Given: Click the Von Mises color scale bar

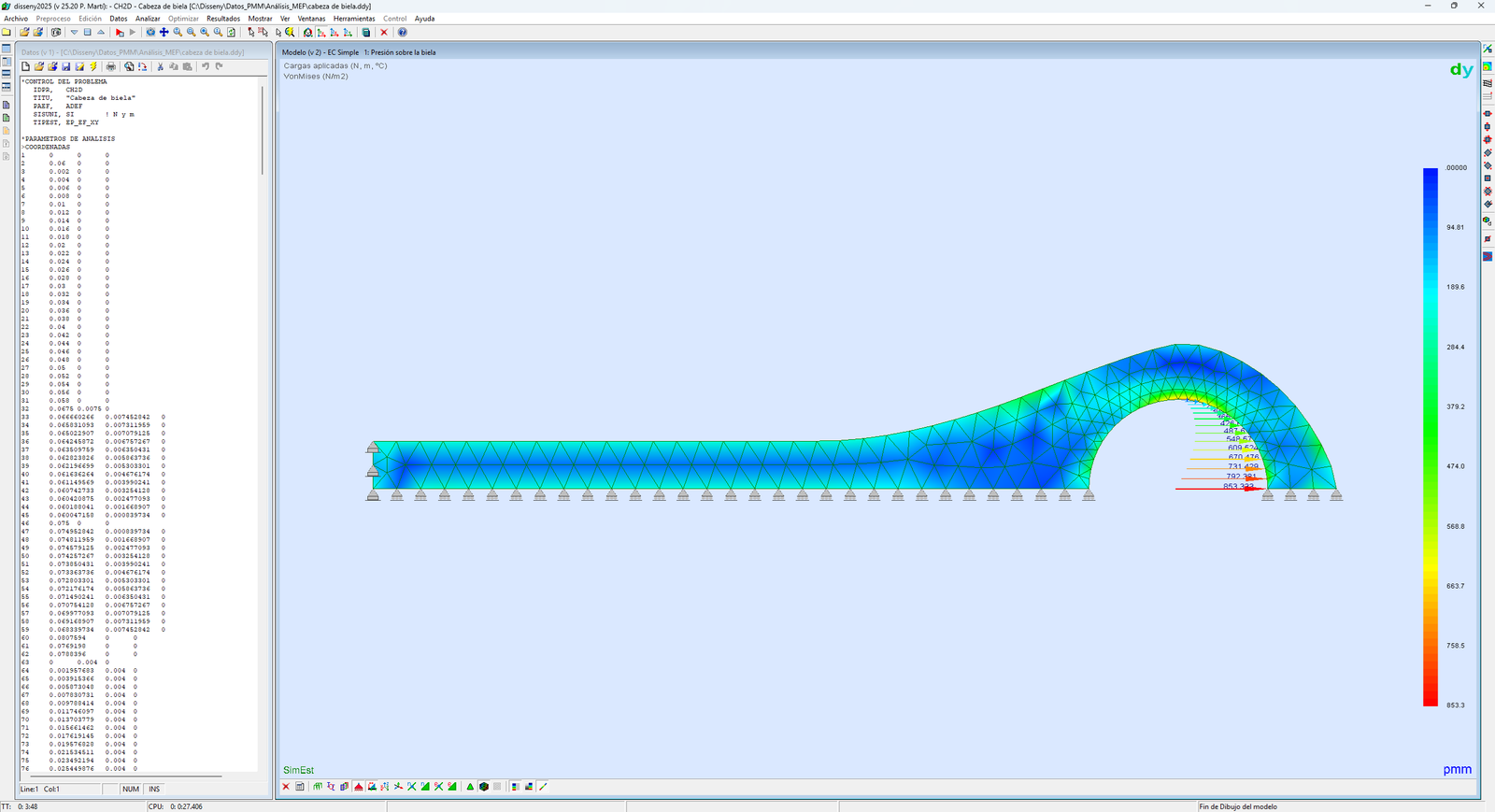Looking at the screenshot, I should click(1430, 436).
